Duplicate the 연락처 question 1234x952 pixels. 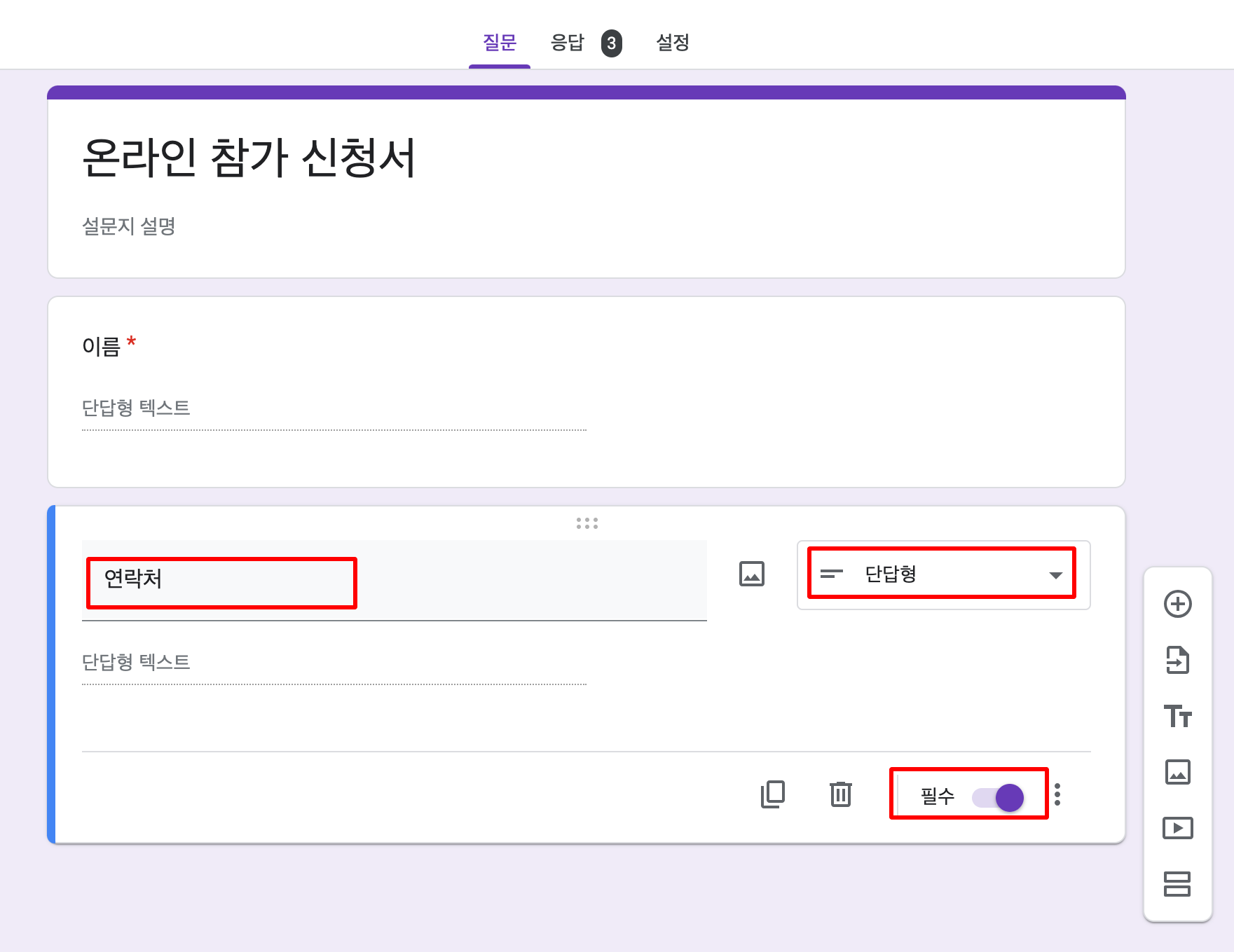pyautogui.click(x=773, y=794)
